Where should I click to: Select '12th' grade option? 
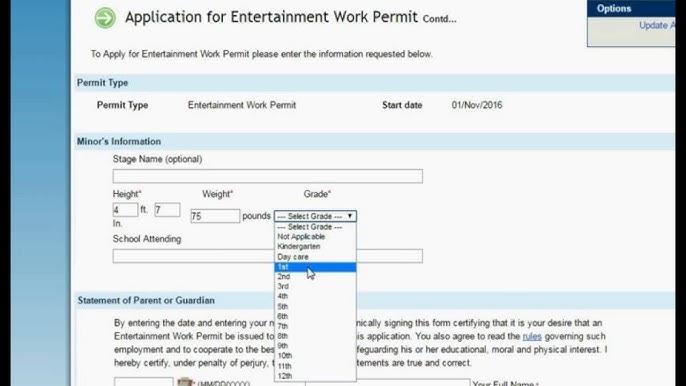pyautogui.click(x=315, y=376)
